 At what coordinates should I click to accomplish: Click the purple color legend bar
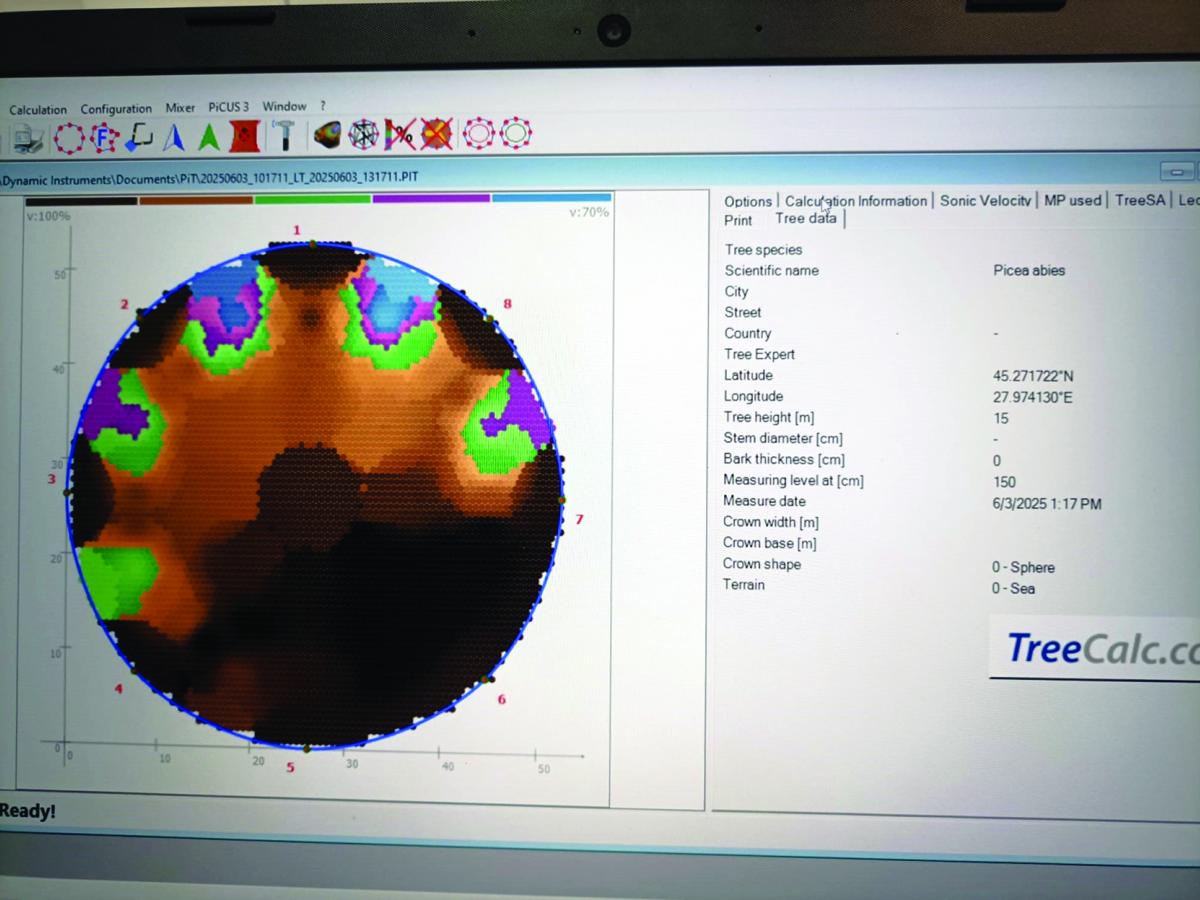431,199
